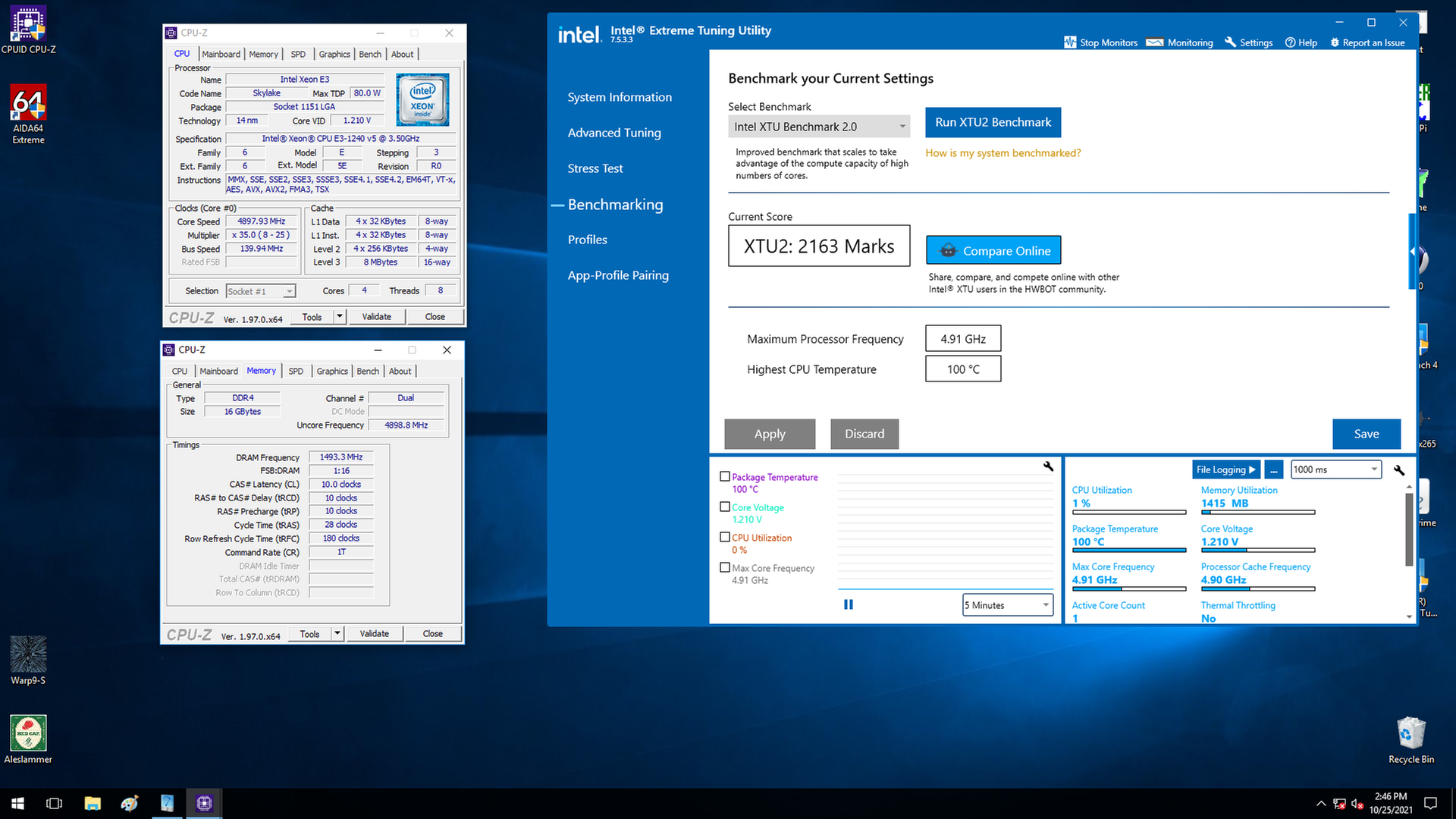This screenshot has width=1456, height=819.
Task: Click the Package Temperature meter bar
Action: (x=1129, y=551)
